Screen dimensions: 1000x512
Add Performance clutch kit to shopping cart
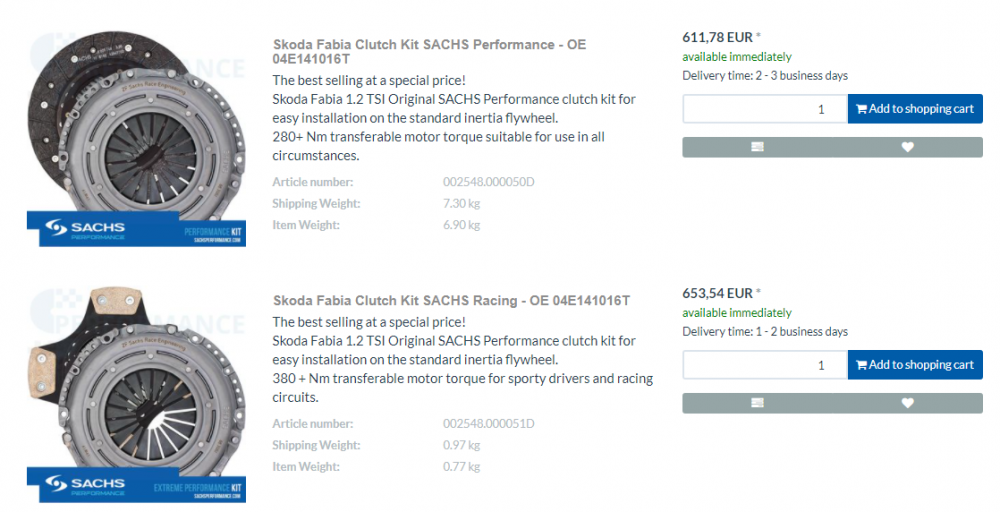(915, 109)
